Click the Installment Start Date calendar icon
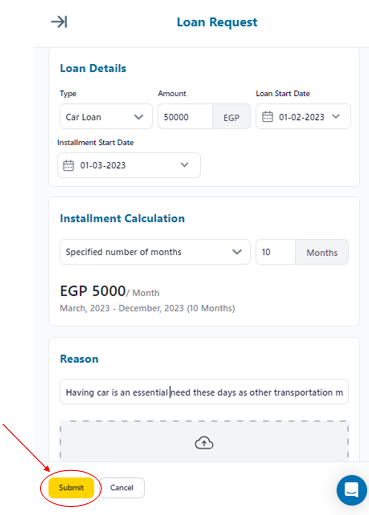Screen dimensions: 369x515 click(x=68, y=165)
